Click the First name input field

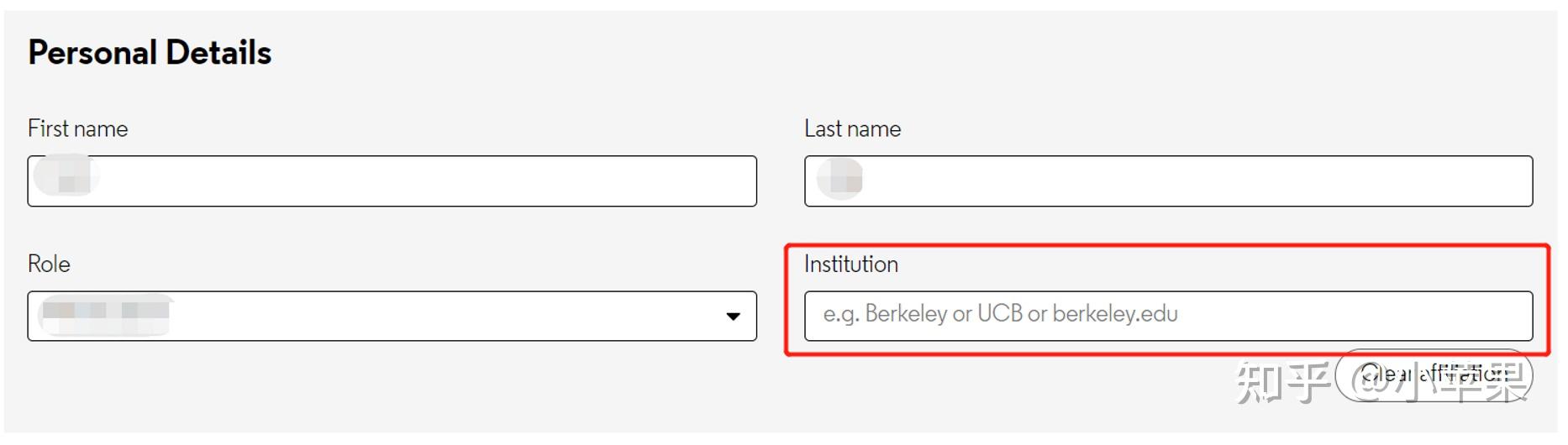tap(392, 181)
